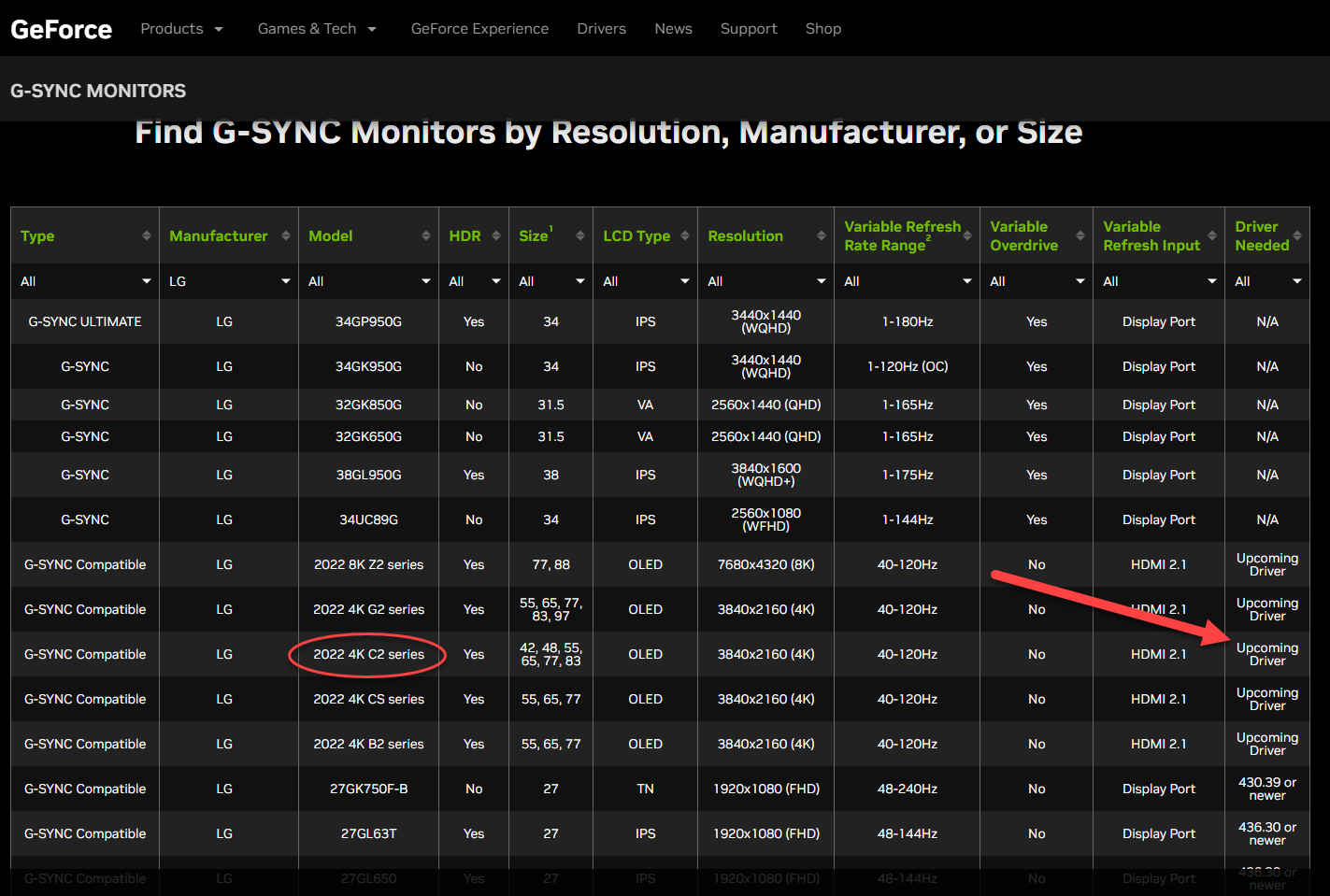Select the 34GK950G model cell

[x=369, y=366]
